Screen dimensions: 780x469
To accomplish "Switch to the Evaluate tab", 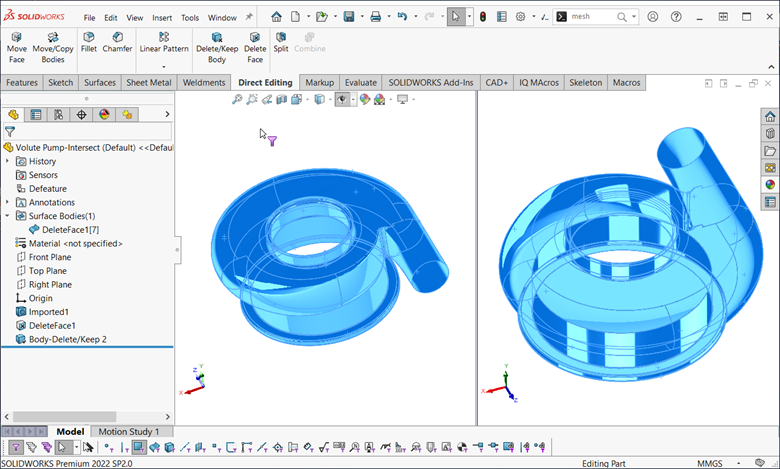I will (x=361, y=83).
